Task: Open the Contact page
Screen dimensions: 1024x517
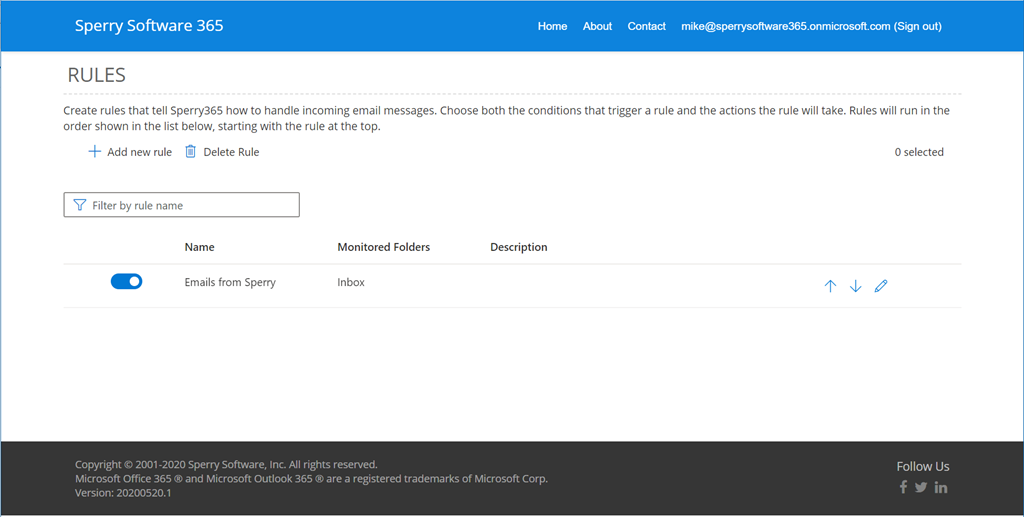Action: click(647, 26)
